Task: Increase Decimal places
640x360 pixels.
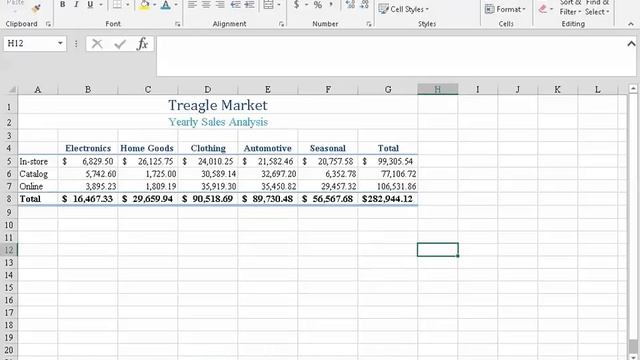Action: pos(350,4)
